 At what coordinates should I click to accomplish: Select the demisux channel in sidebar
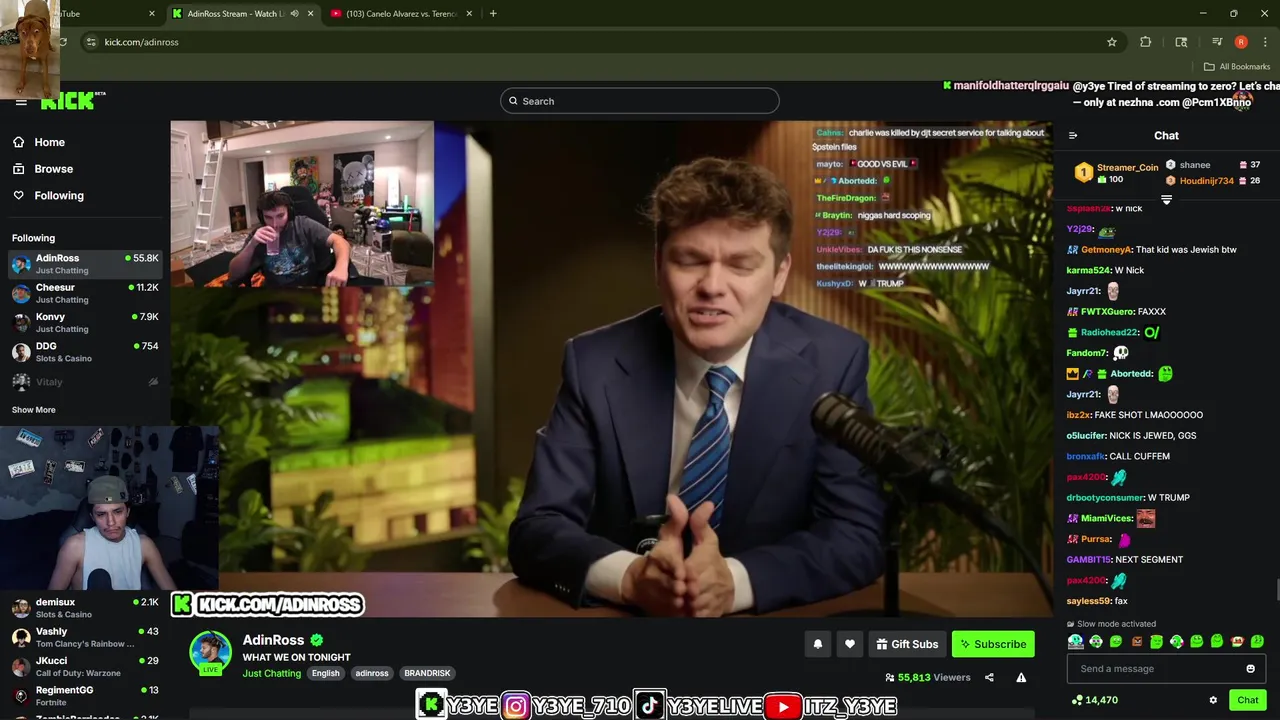click(85, 608)
